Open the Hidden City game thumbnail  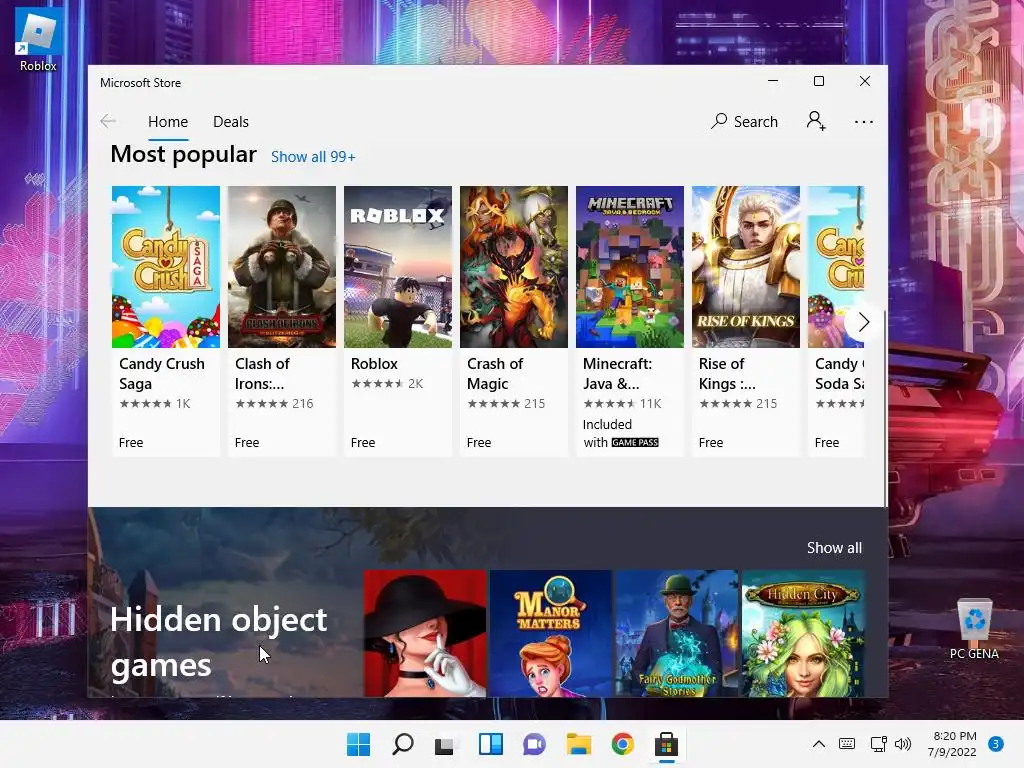pos(803,633)
